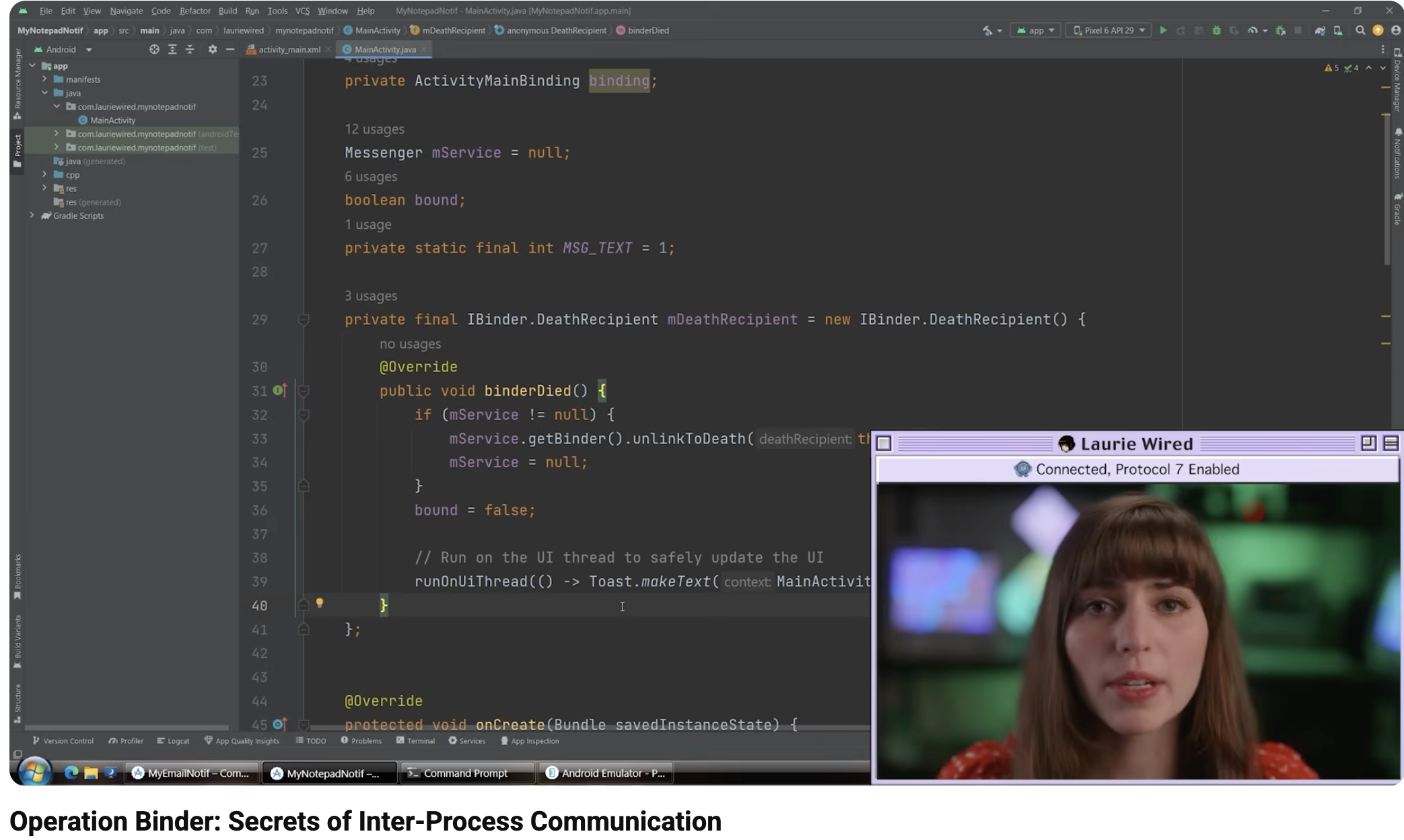The height and width of the screenshot is (840, 1404).
Task: Expand the manifests folder in project tree
Action: coord(45,79)
